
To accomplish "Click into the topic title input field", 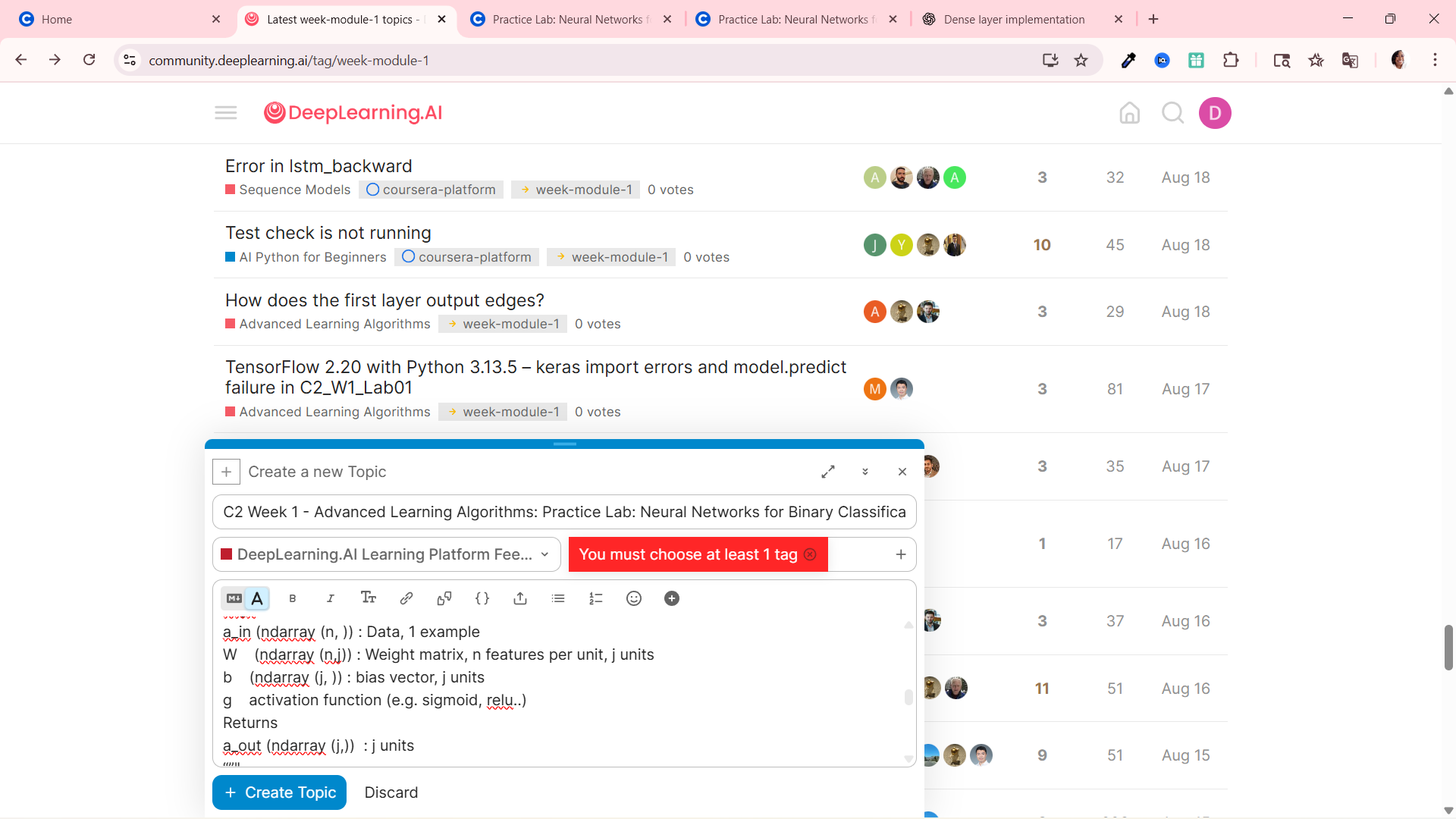I will (x=564, y=512).
